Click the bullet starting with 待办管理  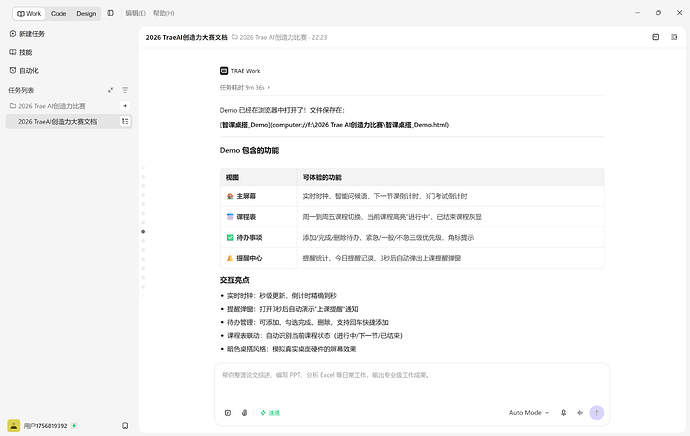(x=308, y=322)
